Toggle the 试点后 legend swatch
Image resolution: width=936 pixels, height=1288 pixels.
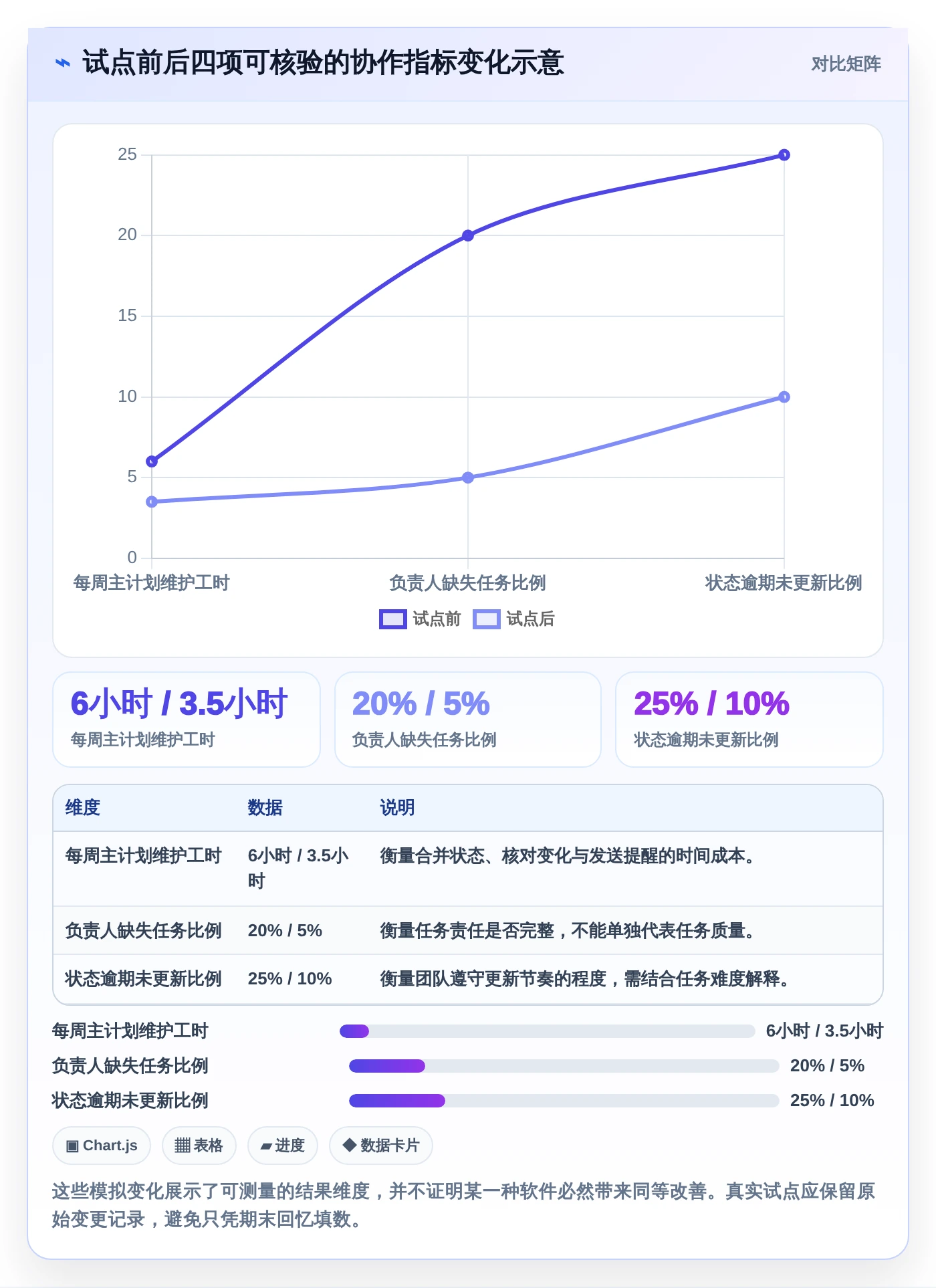point(486,619)
